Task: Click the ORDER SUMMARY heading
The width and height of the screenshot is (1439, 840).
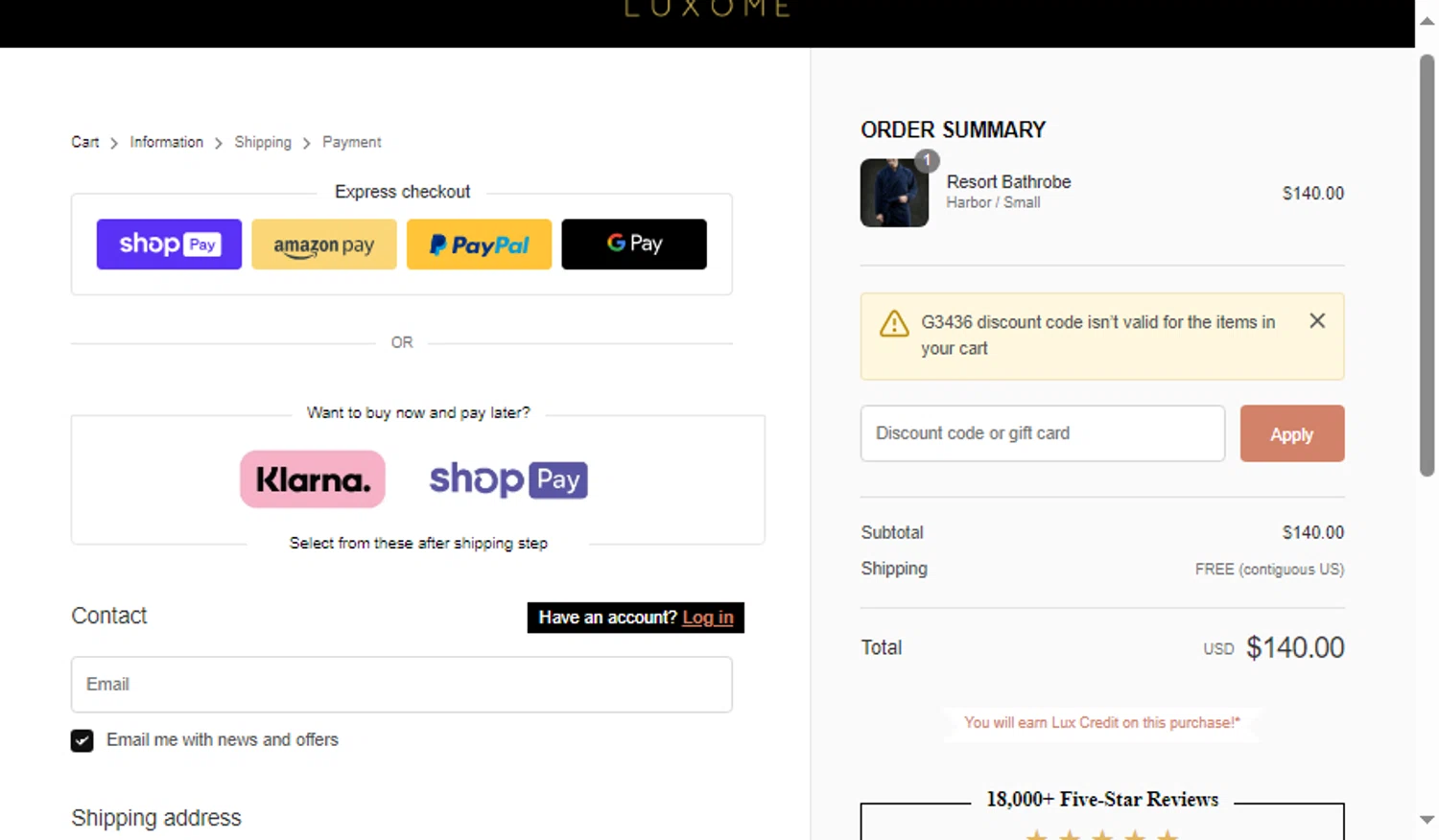Action: 953,129
